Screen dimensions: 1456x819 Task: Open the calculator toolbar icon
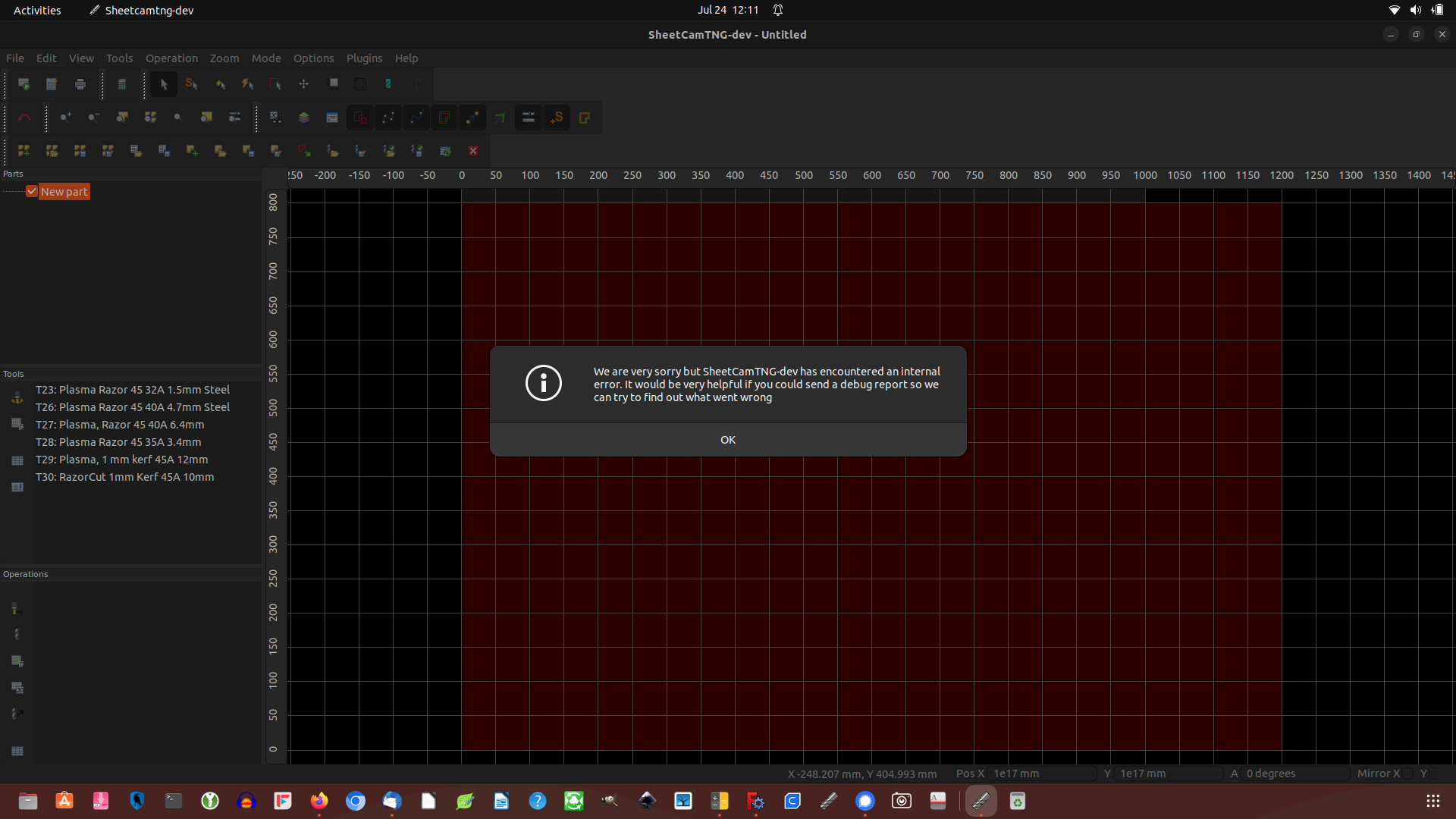click(121, 84)
